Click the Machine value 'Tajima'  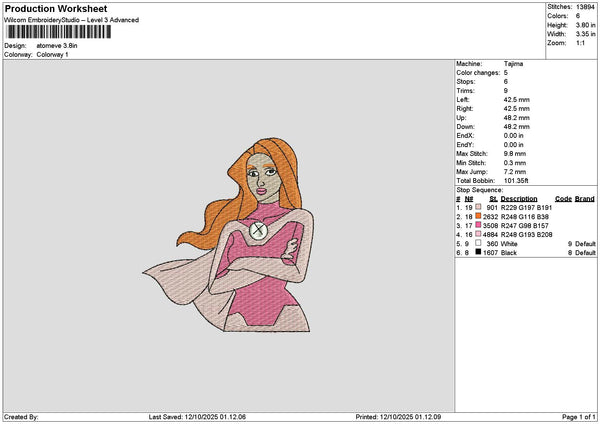click(x=513, y=64)
